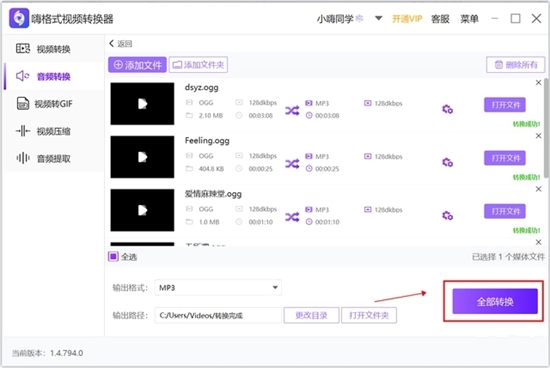
Task: Click the 更改目录 button
Action: point(311,315)
